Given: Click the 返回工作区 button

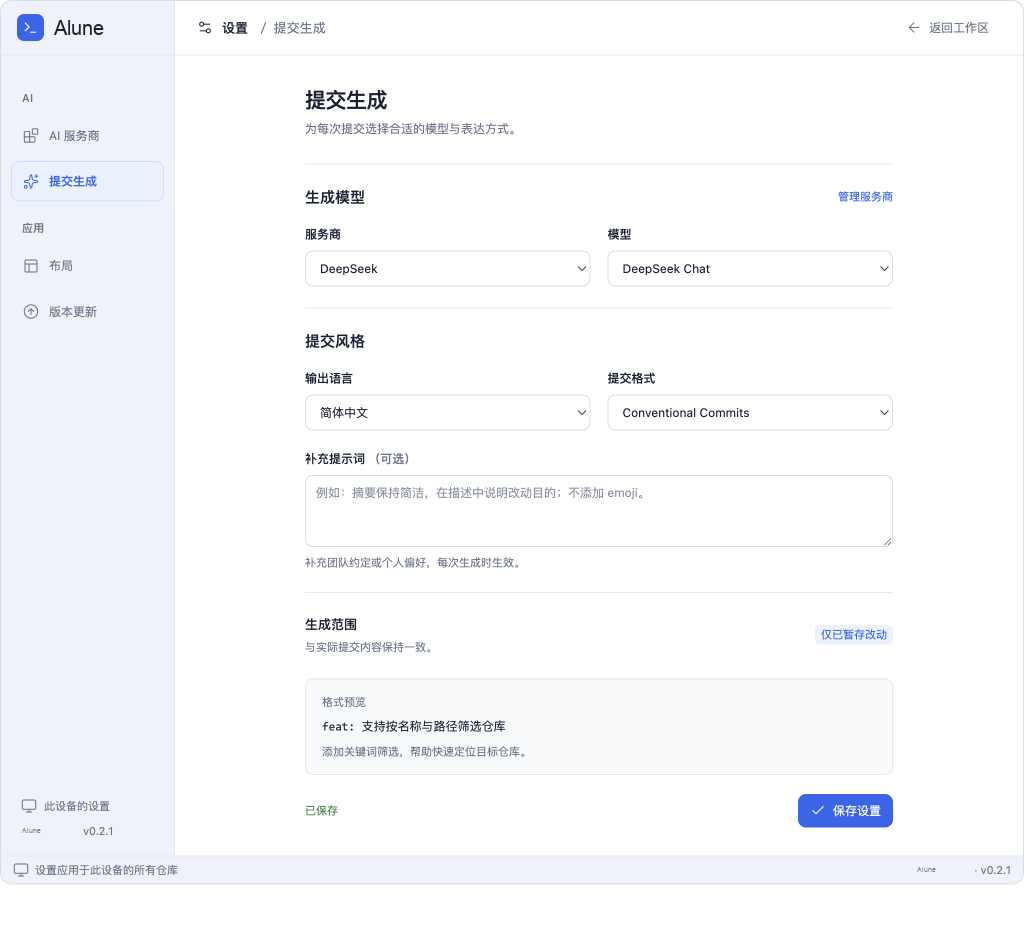Looking at the screenshot, I should tap(948, 27).
